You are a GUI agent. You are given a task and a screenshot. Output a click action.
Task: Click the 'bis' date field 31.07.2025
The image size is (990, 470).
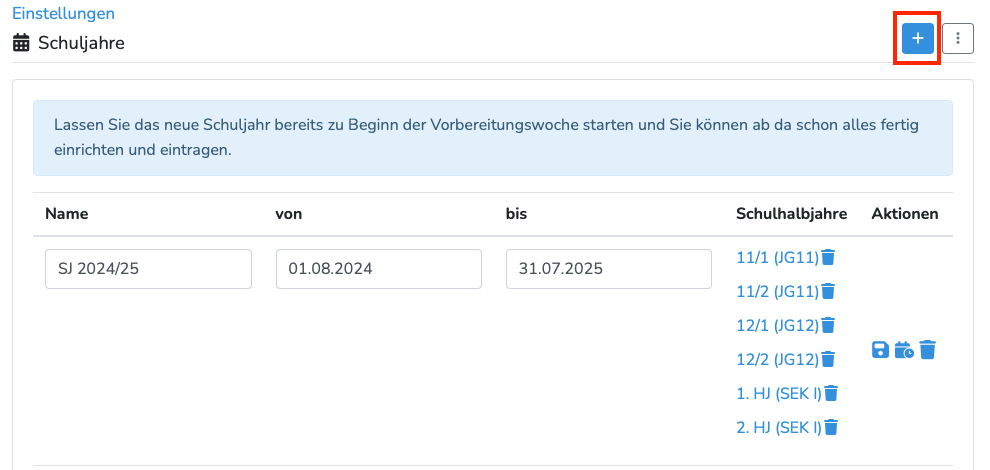coord(609,269)
